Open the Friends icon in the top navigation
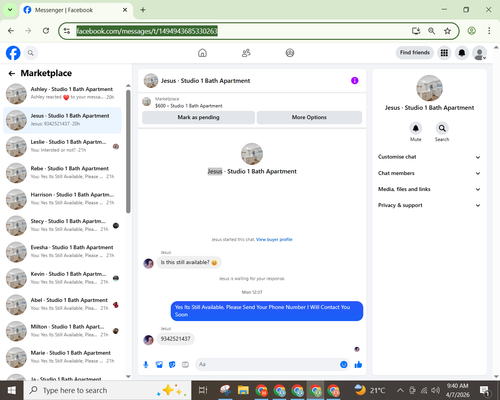 246,53
